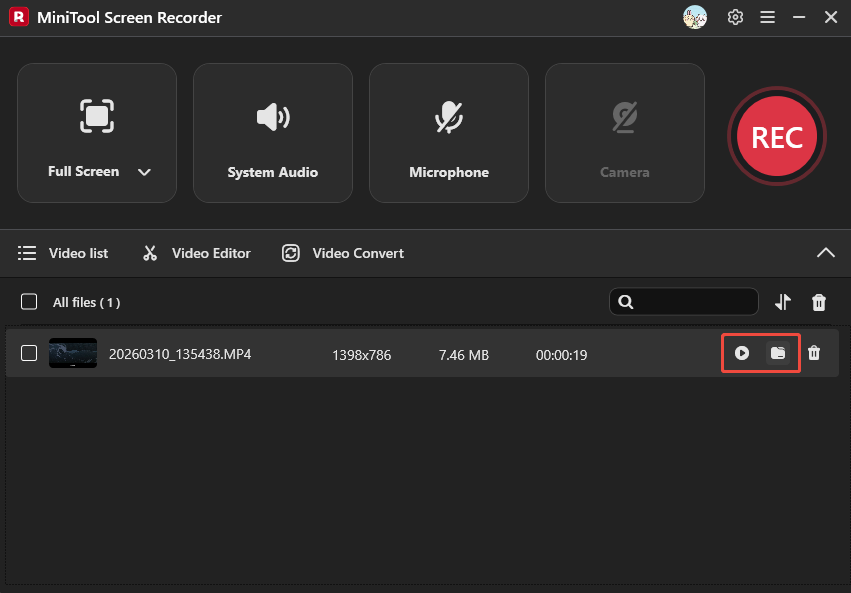
Task: Select the checkbox for 20260310_135438.MP4
Action: (29, 354)
